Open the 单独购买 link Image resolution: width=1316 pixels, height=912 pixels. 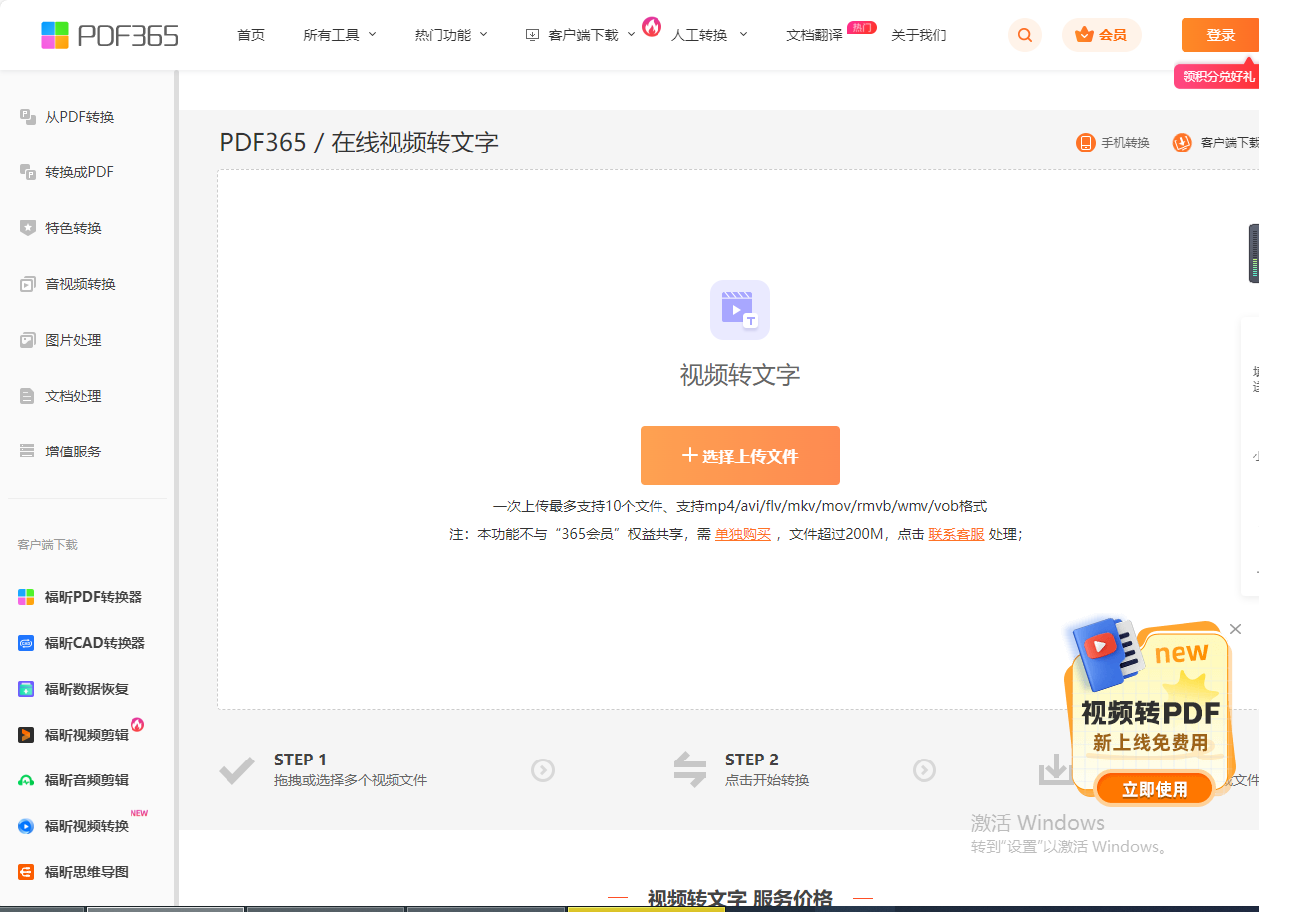click(x=743, y=534)
